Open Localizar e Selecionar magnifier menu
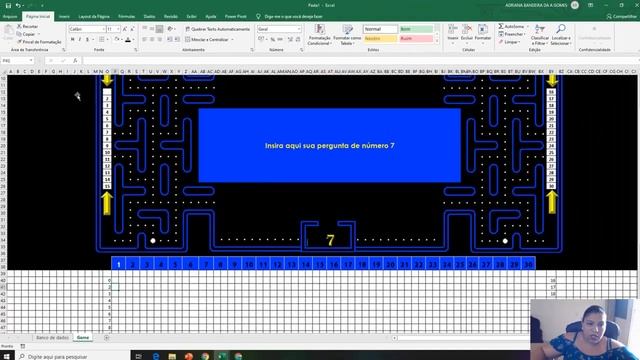This screenshot has height=360, width=640. coord(561,34)
